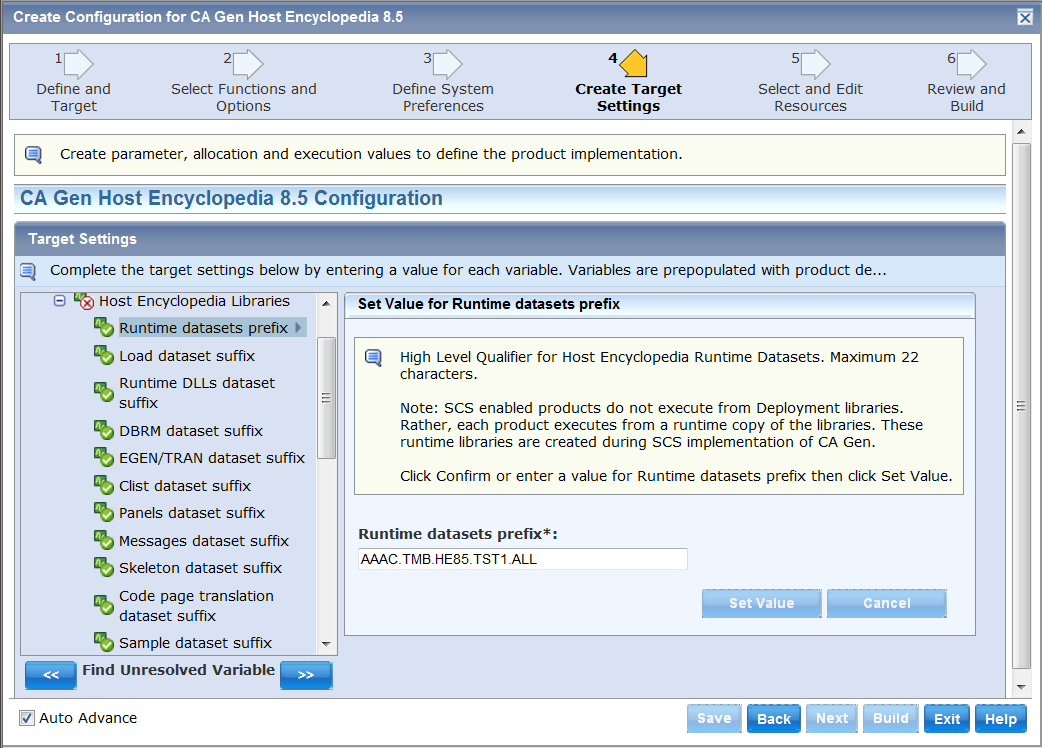
Task: Select Load dataset suffix in tree
Action: tap(187, 356)
